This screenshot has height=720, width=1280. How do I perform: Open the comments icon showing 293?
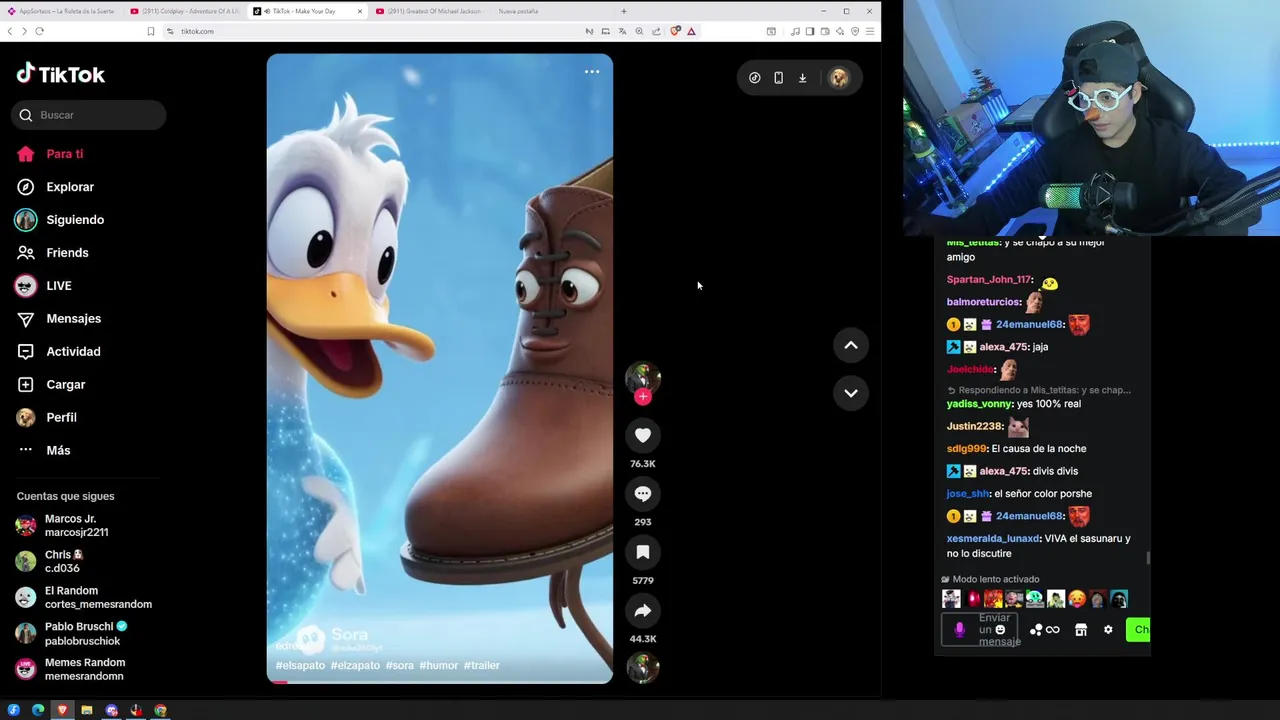643,494
